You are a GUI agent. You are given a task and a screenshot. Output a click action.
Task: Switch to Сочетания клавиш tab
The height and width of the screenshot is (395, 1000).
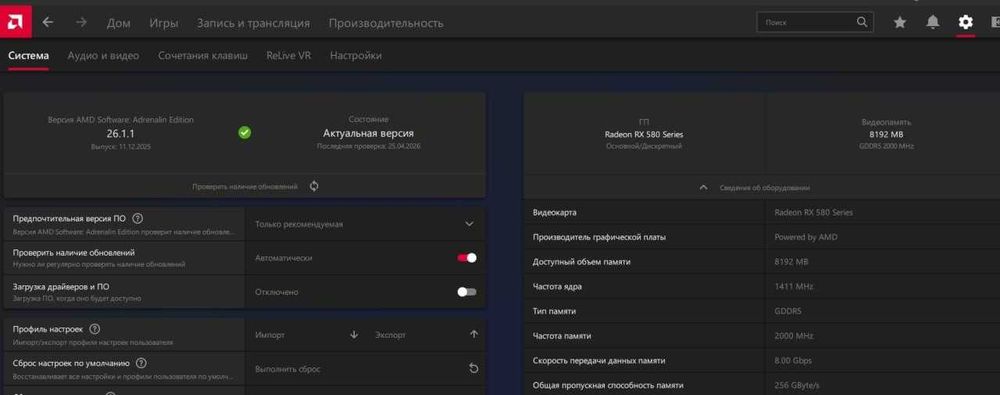203,56
